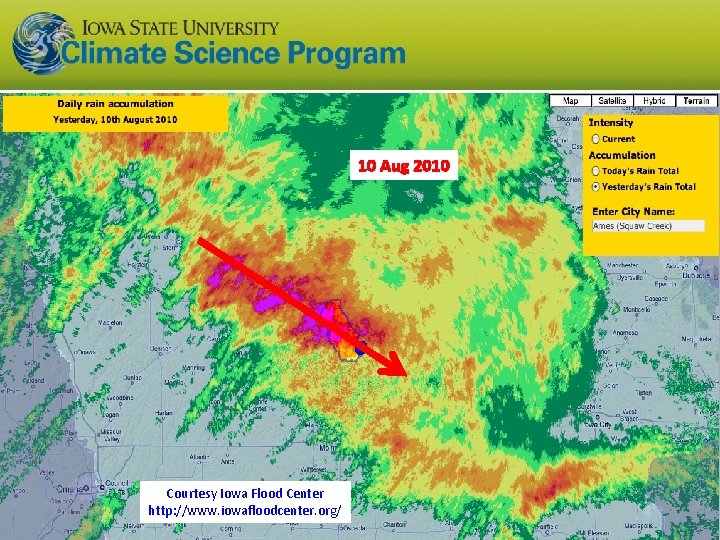Click the Omaha city label on map
720x540 pixels.
tap(69, 489)
